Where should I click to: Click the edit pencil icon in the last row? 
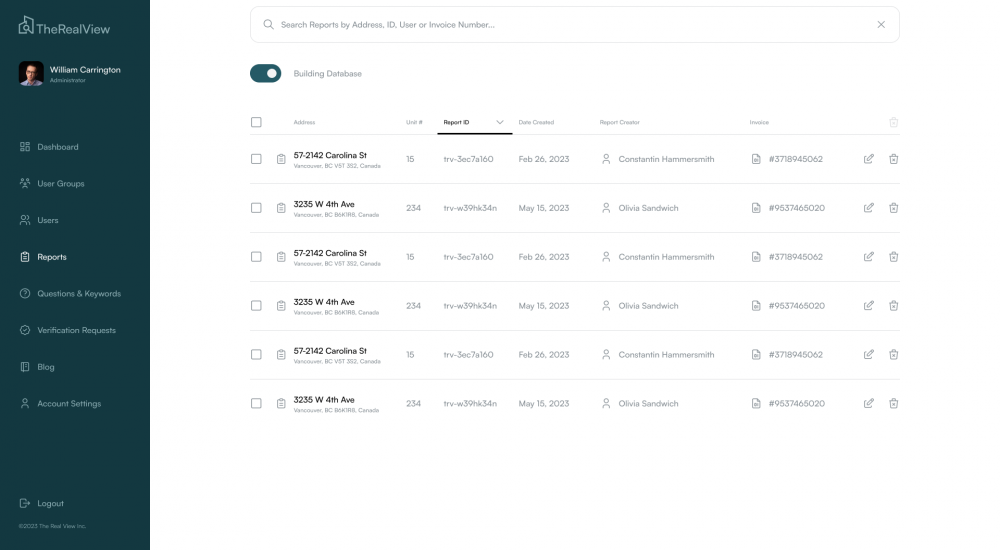(869, 404)
